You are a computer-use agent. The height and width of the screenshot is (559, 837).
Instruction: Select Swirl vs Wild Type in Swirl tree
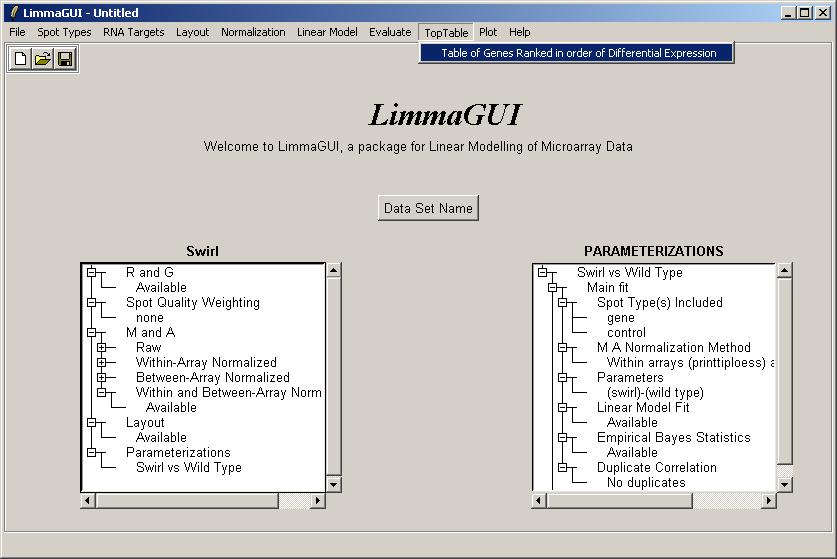coord(188,467)
